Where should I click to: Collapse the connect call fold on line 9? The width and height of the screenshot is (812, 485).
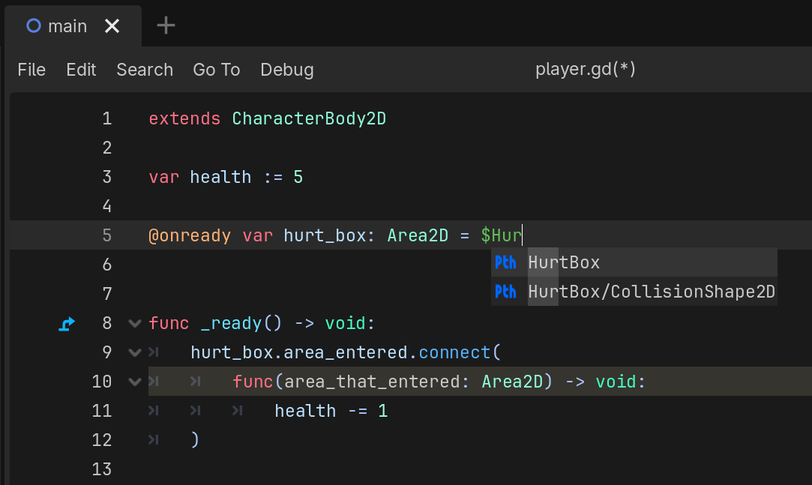135,352
